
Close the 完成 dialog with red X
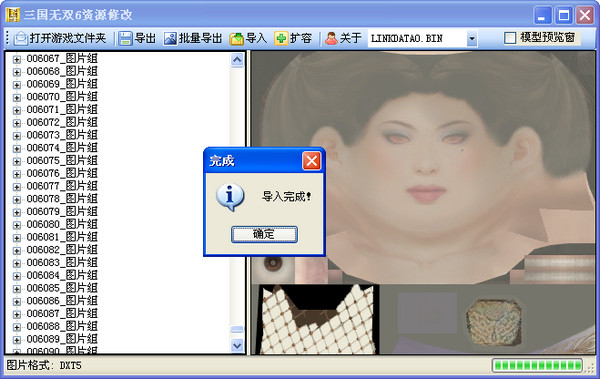pos(311,161)
